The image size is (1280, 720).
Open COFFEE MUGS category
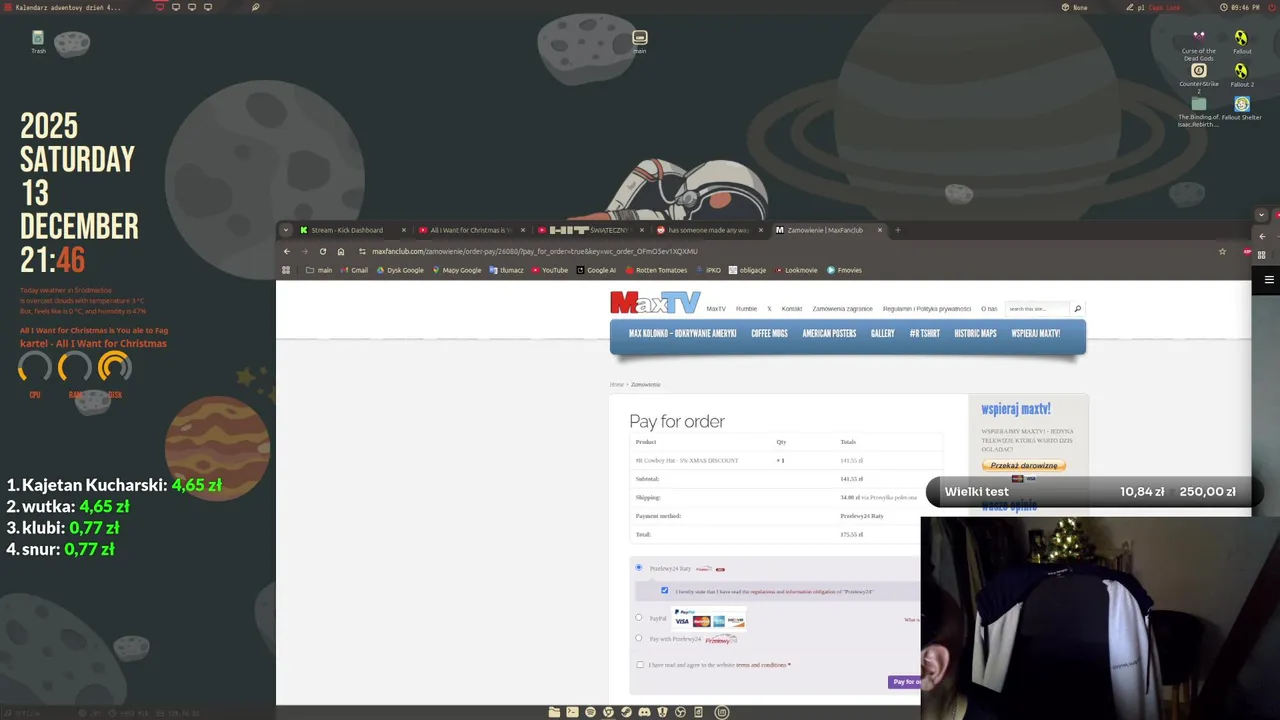(x=769, y=334)
